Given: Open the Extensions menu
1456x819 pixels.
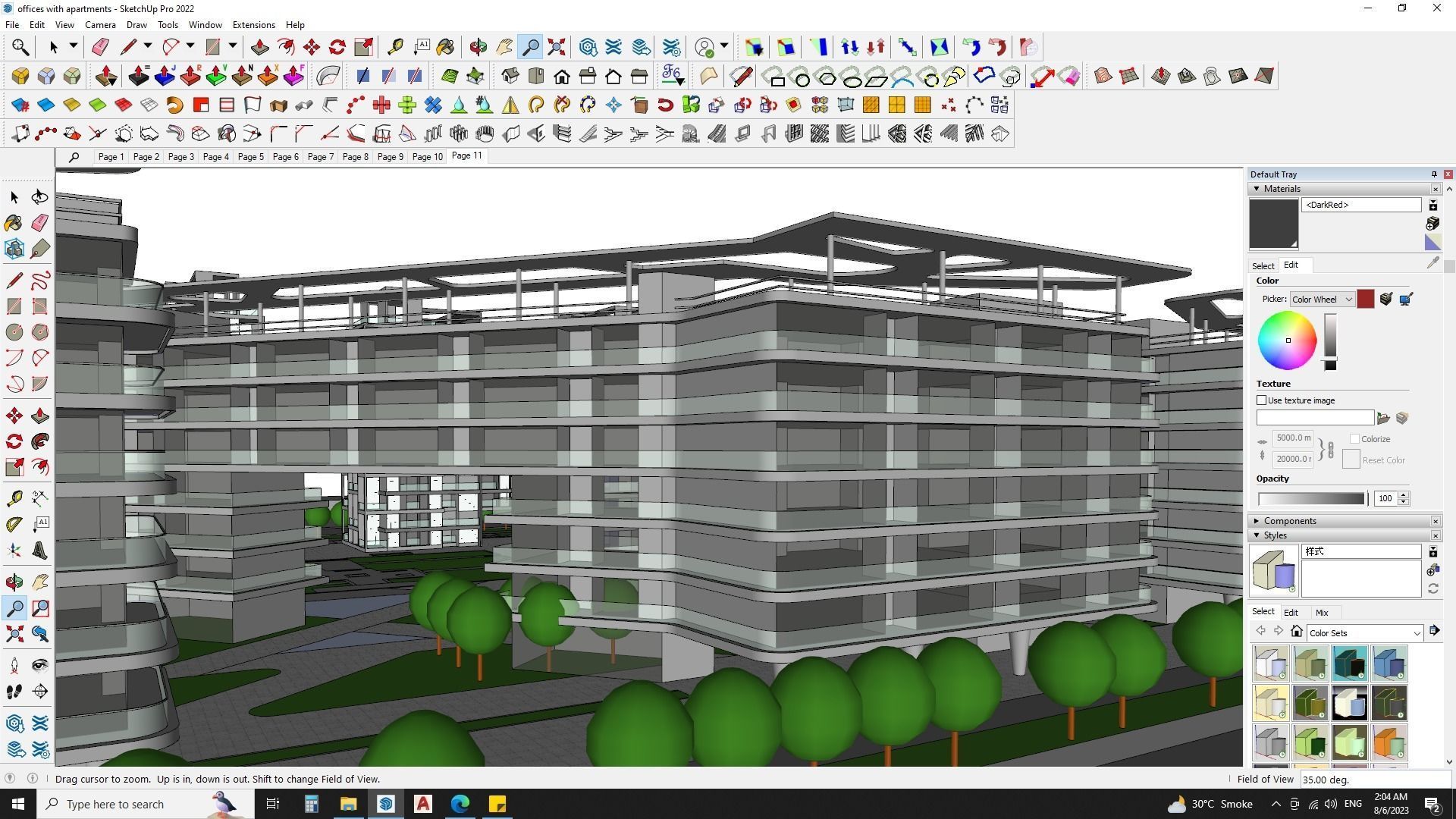Looking at the screenshot, I should click(253, 25).
